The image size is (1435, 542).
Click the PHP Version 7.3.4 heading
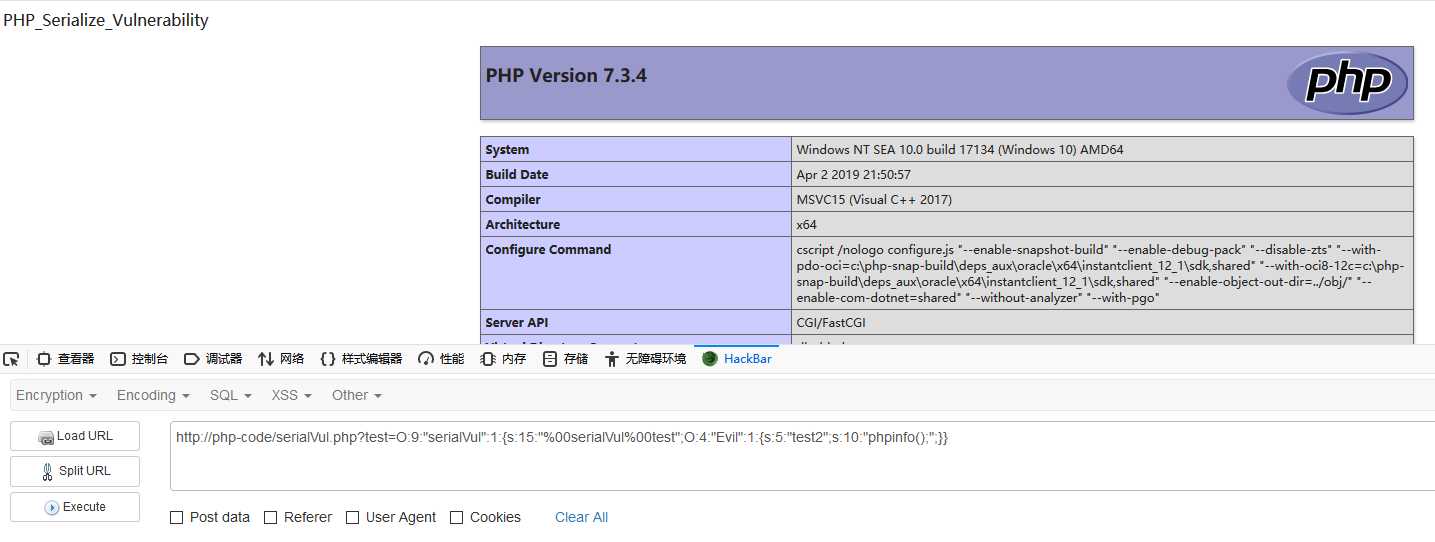(x=566, y=75)
